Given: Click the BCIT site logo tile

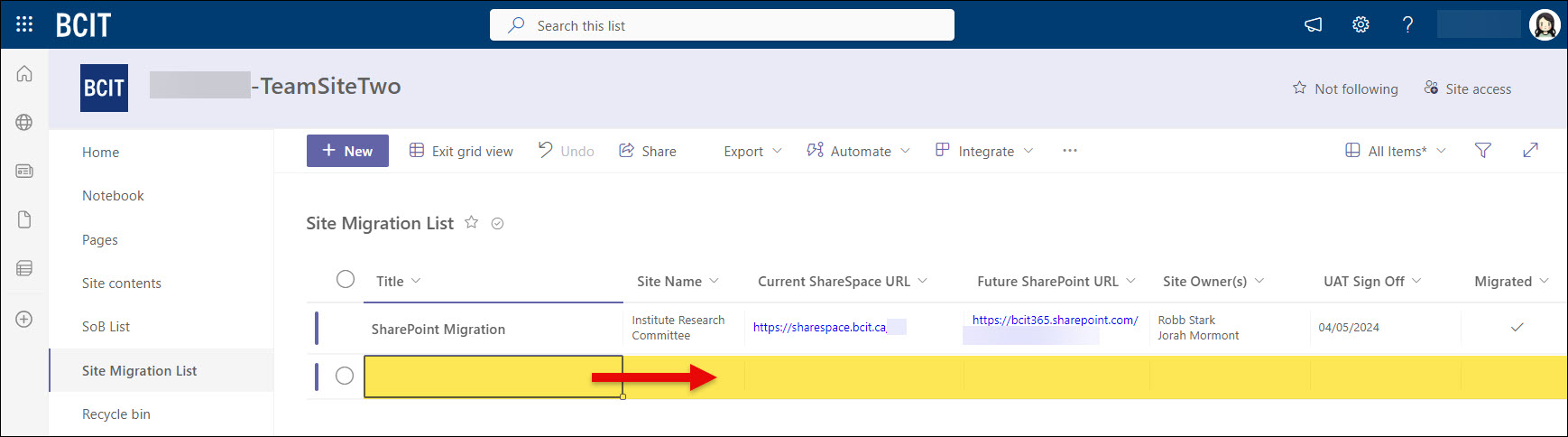Looking at the screenshot, I should click(x=104, y=88).
